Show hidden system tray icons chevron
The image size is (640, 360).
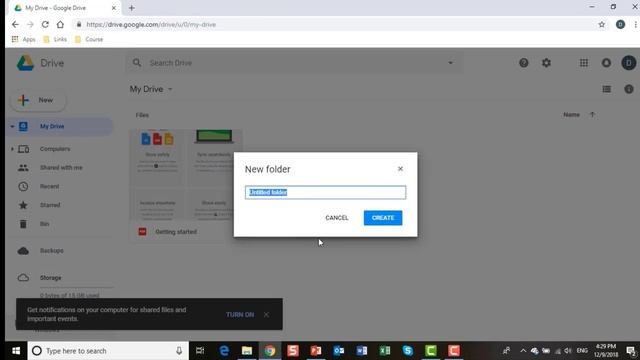(x=523, y=351)
